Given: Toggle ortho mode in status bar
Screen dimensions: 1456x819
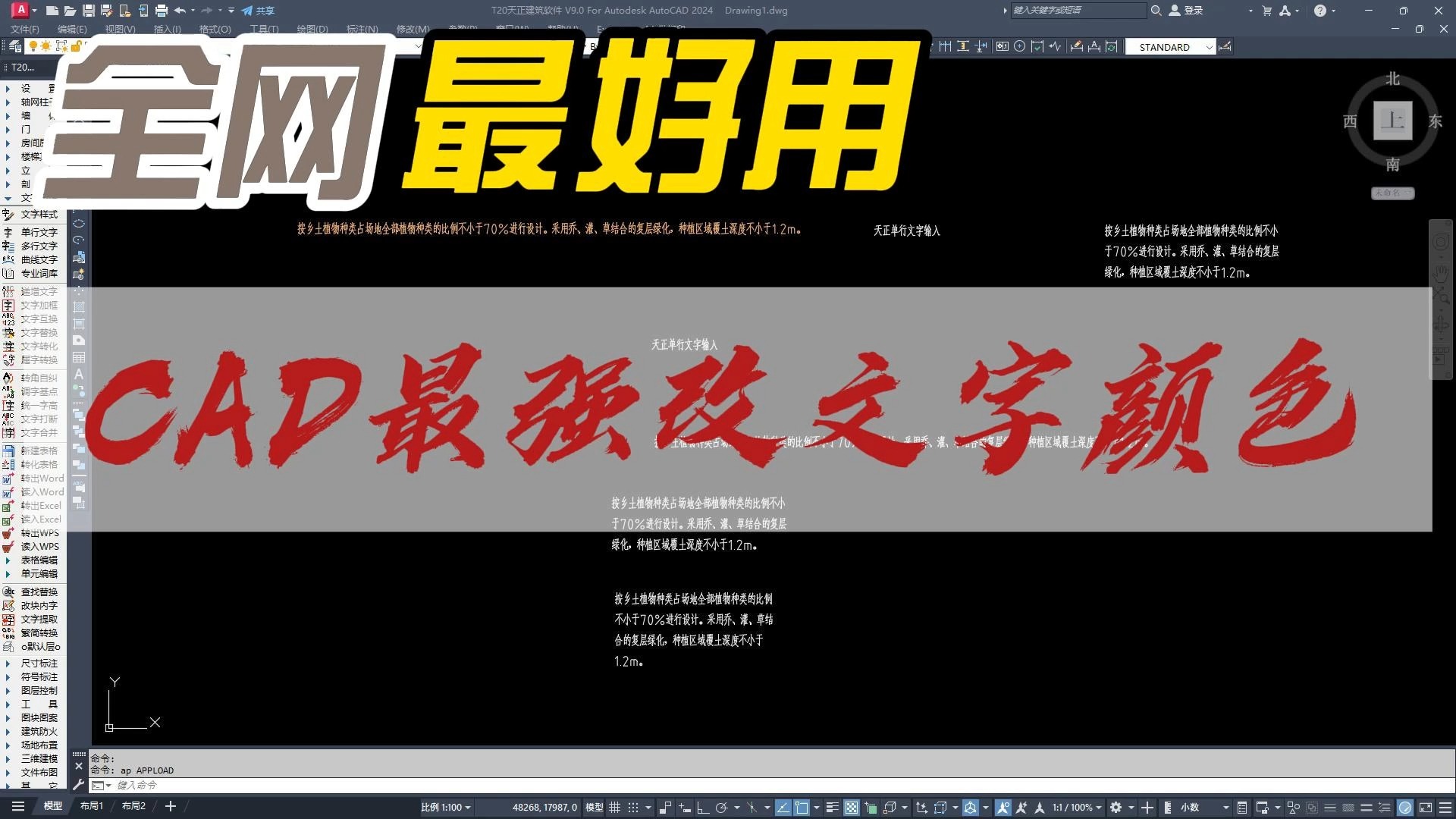Looking at the screenshot, I should point(702,808).
